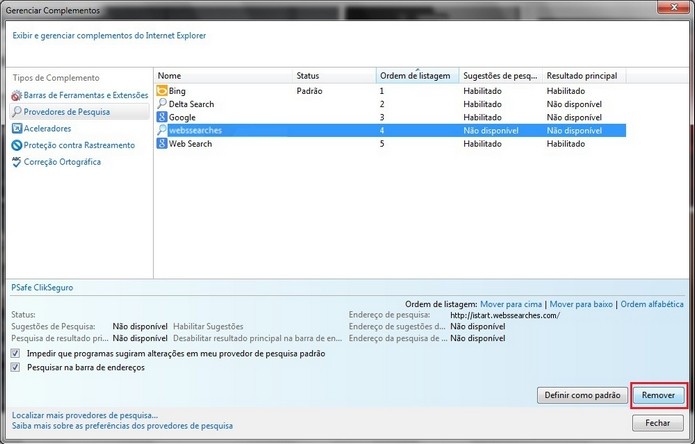Viewport: 695px width, 444px height.
Task: Click the Aceleradores icon
Action: (x=16, y=129)
